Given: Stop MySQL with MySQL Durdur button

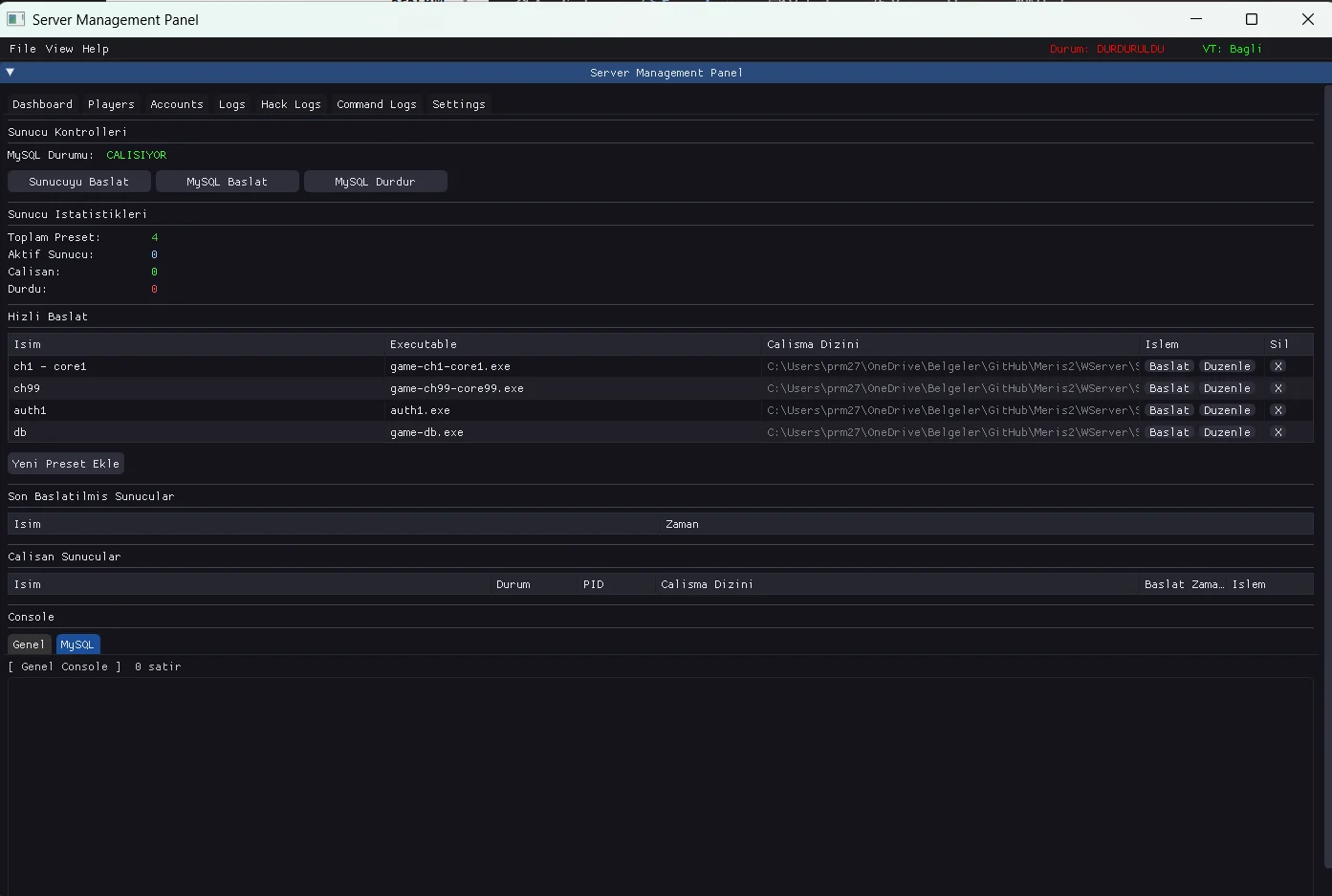Looking at the screenshot, I should (375, 182).
